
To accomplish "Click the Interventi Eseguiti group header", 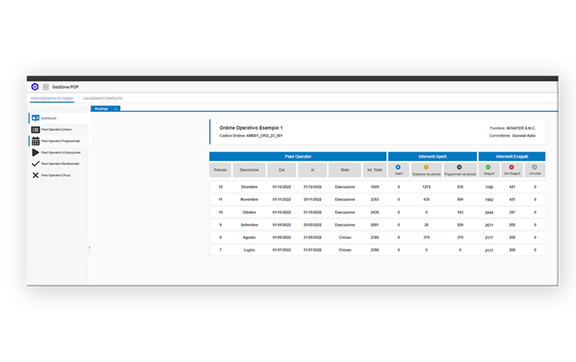I will 512,157.
